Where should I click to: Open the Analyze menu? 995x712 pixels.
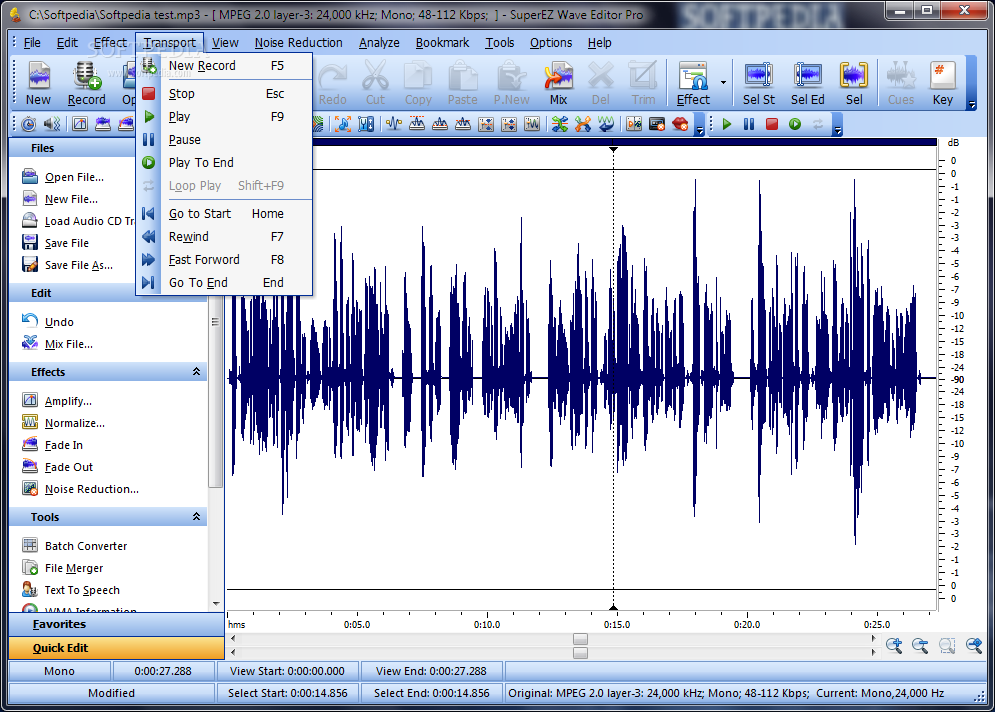(379, 43)
